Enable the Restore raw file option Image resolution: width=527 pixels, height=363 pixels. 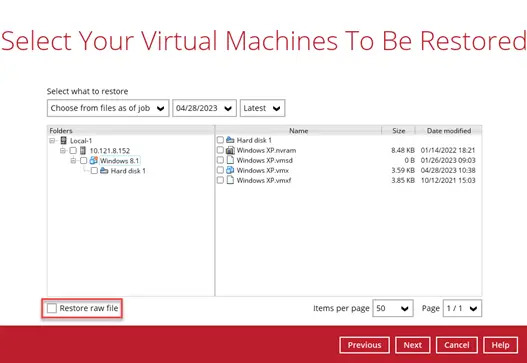(52, 308)
